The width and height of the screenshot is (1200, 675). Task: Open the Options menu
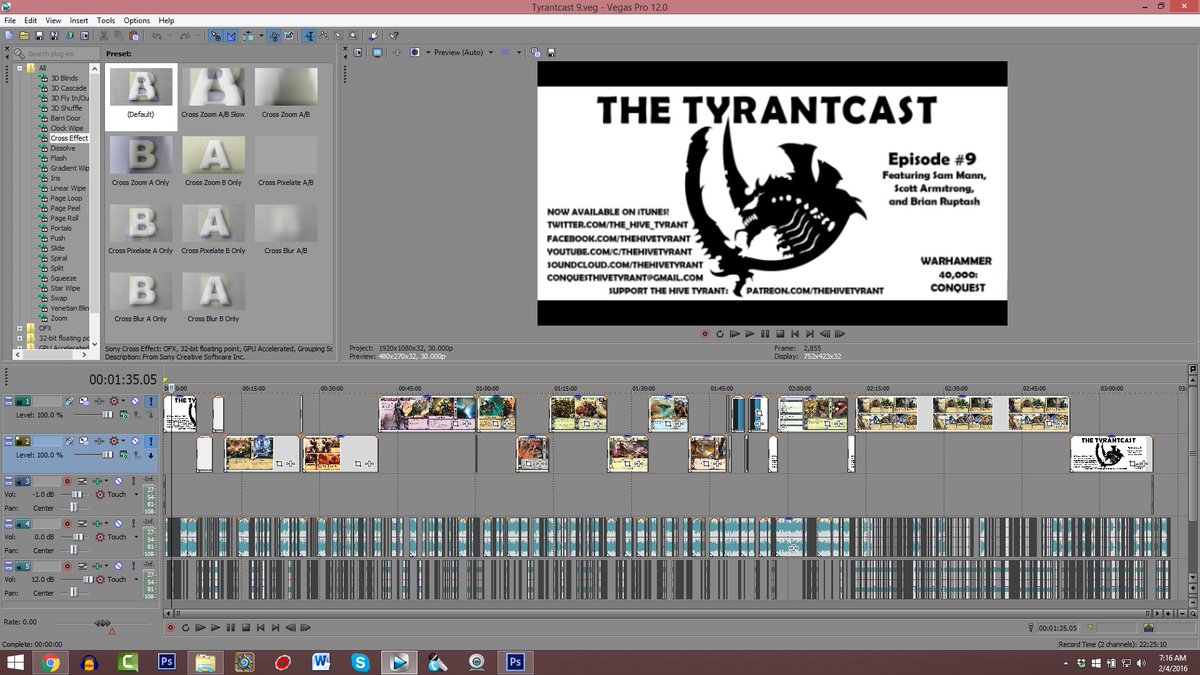(x=137, y=20)
